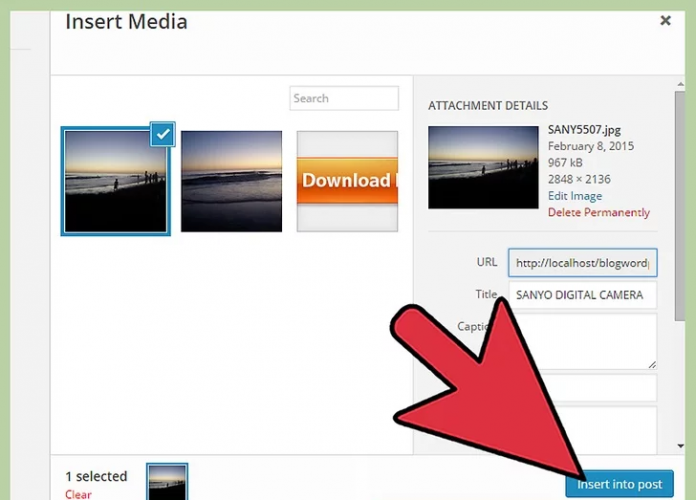Click the Title field with SANYO DIGITAL CAMERA
This screenshot has width=696, height=500.
pos(582,295)
